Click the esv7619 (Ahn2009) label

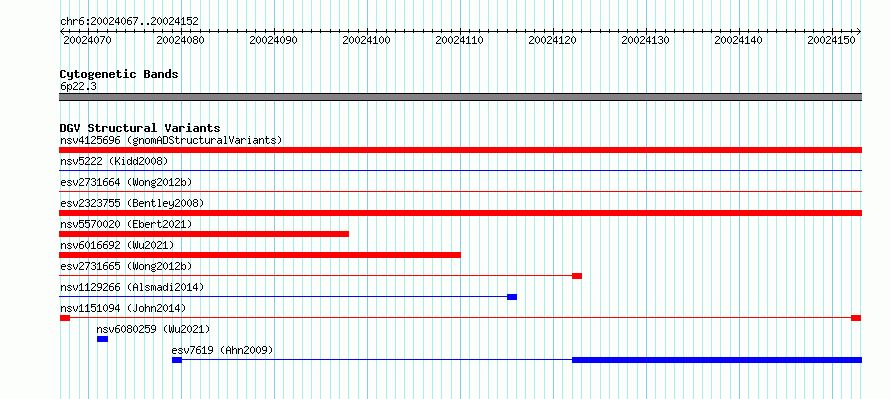222,350
